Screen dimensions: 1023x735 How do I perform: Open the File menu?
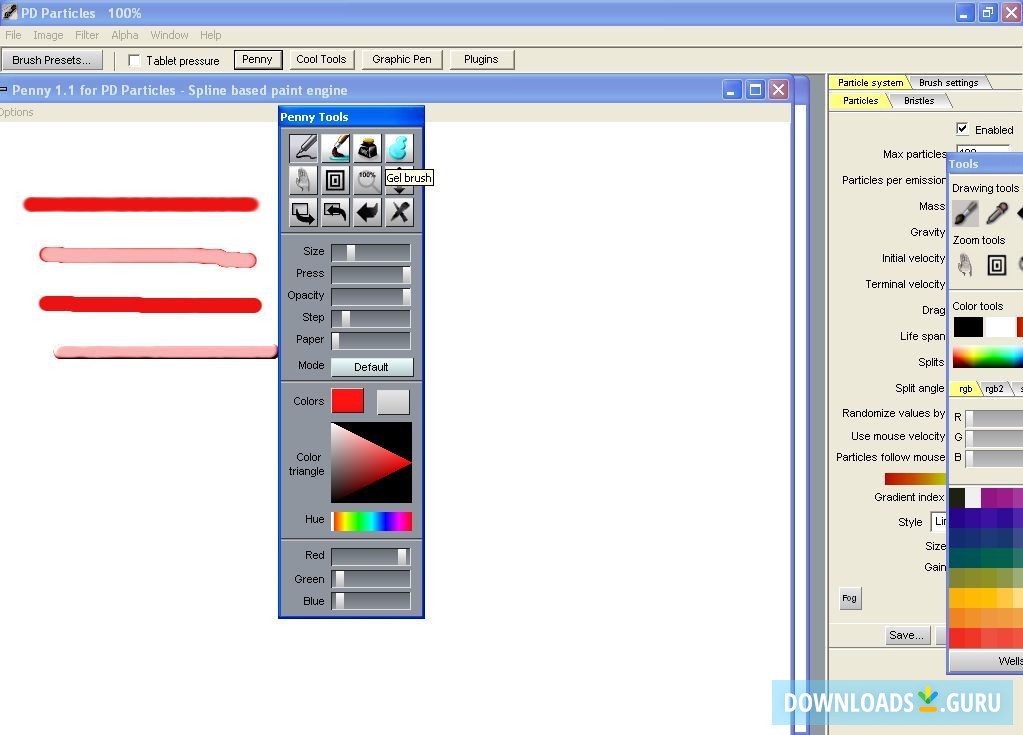coord(13,35)
